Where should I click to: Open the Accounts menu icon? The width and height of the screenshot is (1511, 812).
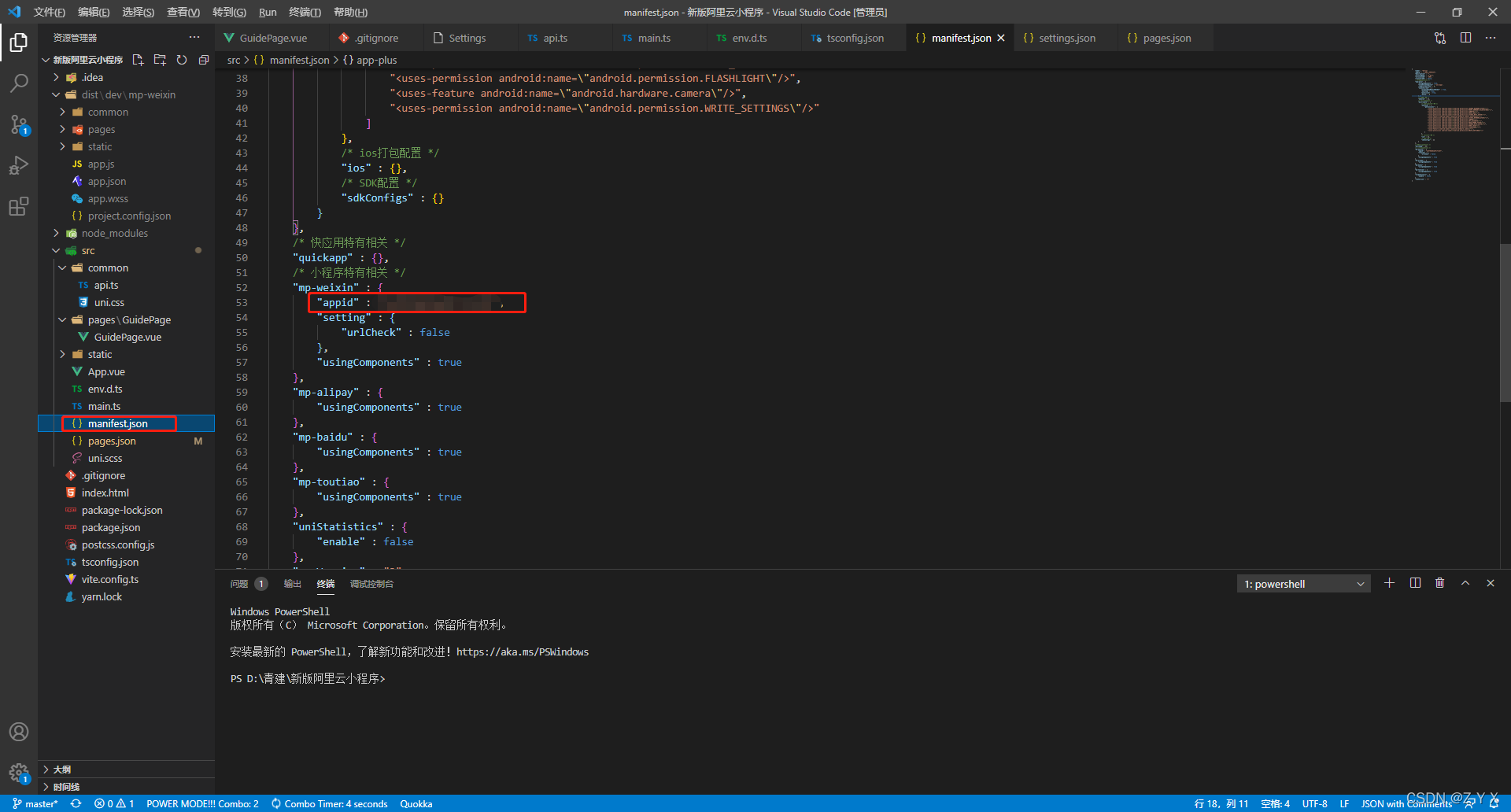(19, 732)
